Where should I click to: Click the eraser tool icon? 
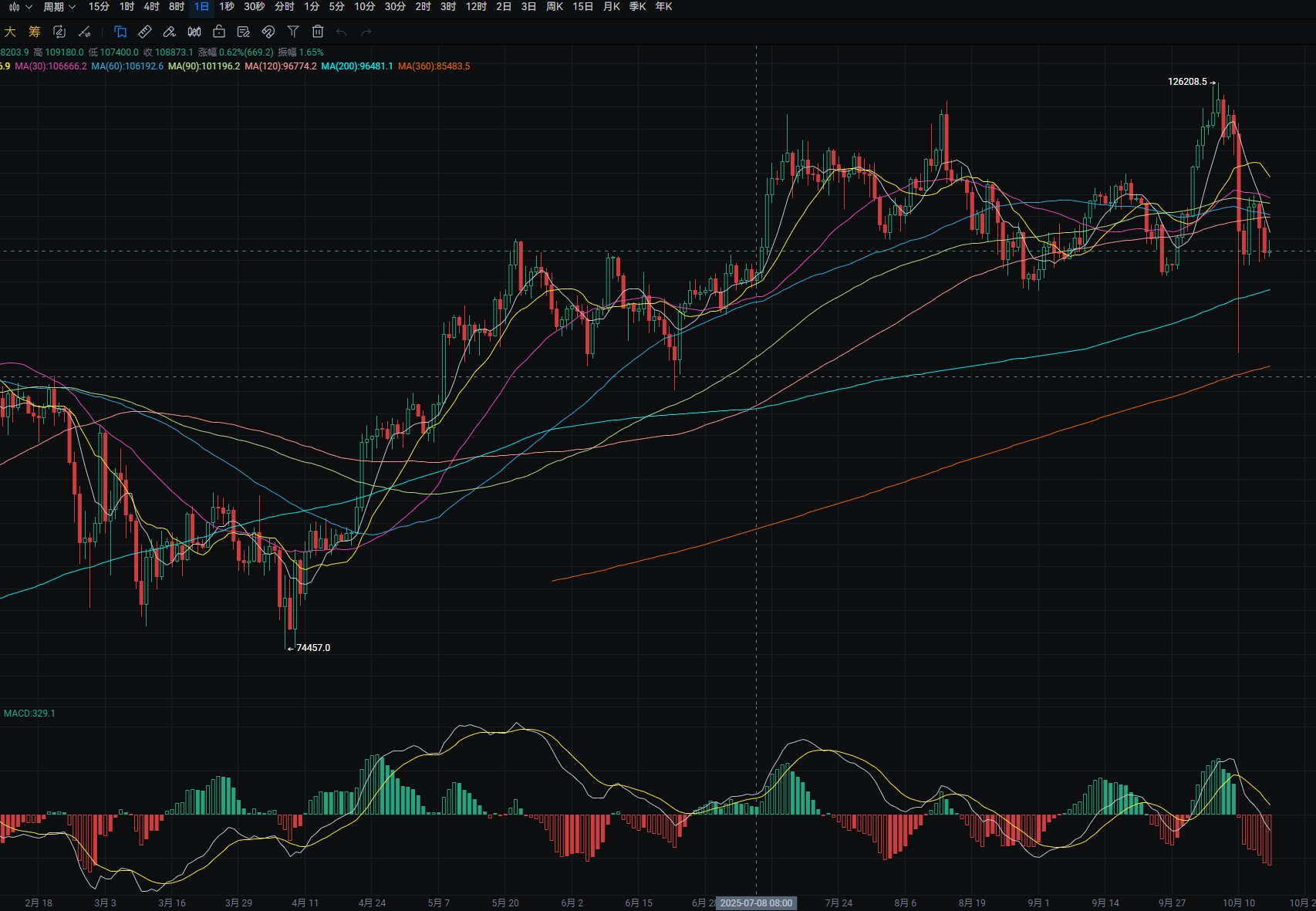coord(170,32)
